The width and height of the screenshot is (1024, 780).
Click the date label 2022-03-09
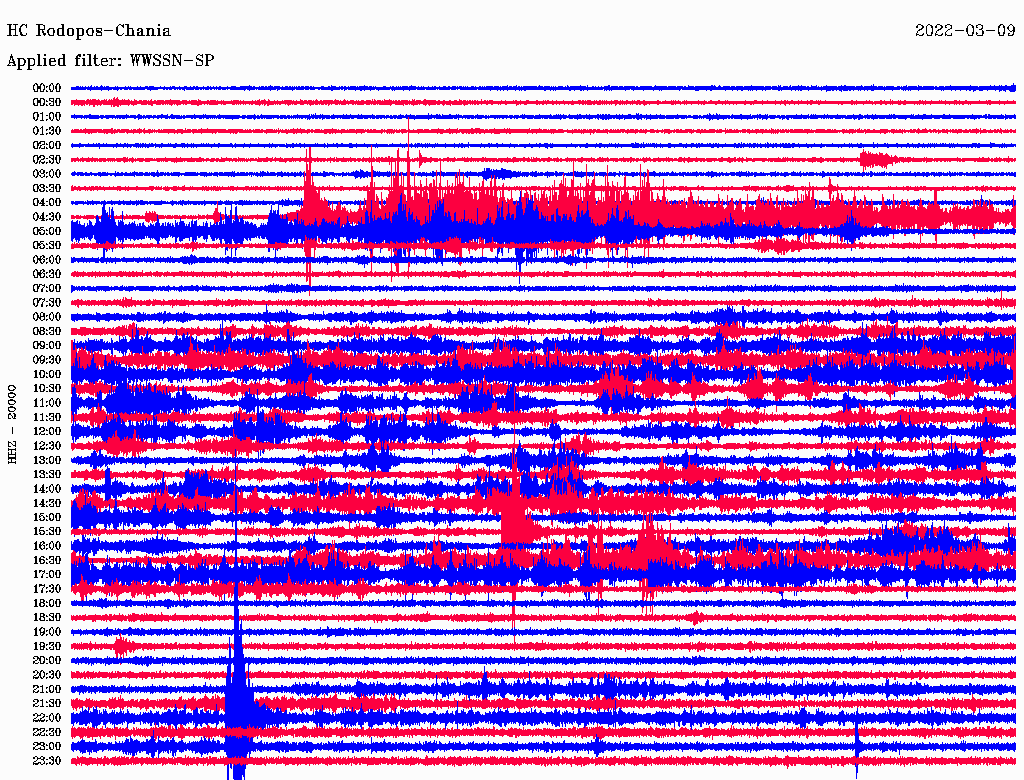click(965, 31)
